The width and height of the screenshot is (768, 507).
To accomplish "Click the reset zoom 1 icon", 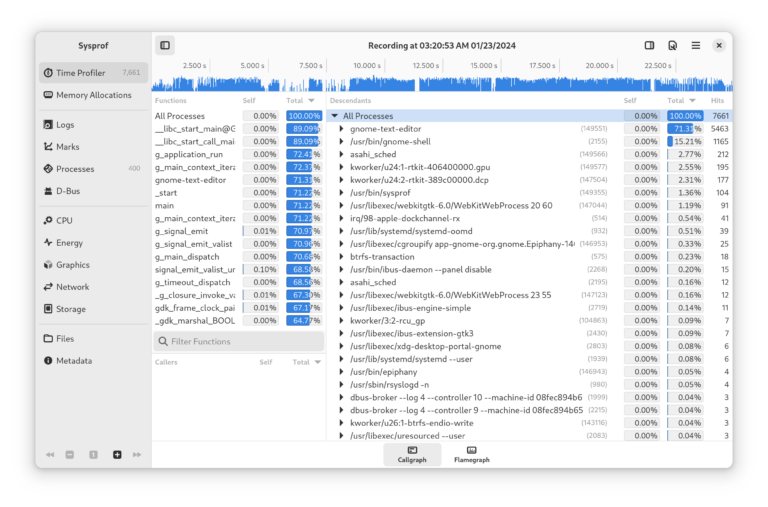I will tap(93, 455).
